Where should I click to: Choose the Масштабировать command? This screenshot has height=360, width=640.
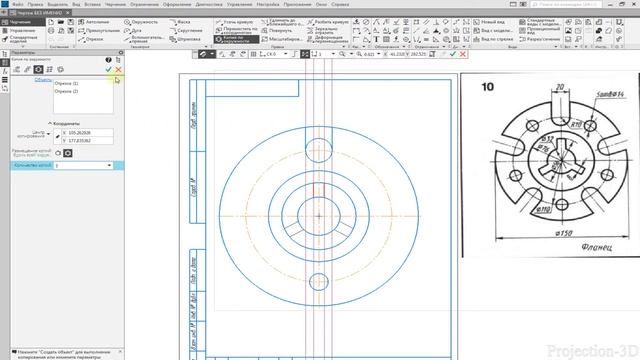point(282,39)
